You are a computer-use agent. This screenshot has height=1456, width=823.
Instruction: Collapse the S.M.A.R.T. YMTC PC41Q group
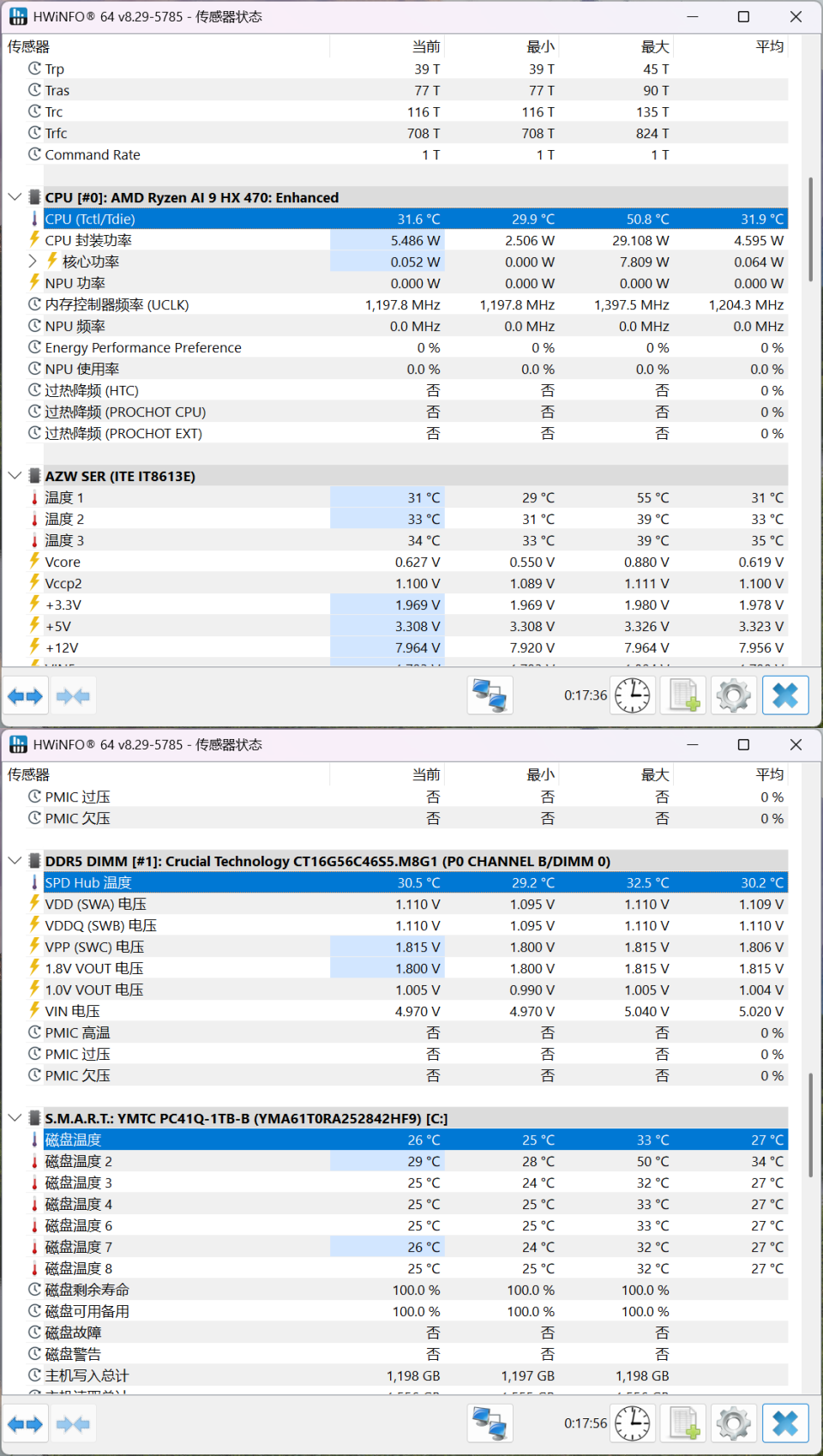tap(15, 1118)
